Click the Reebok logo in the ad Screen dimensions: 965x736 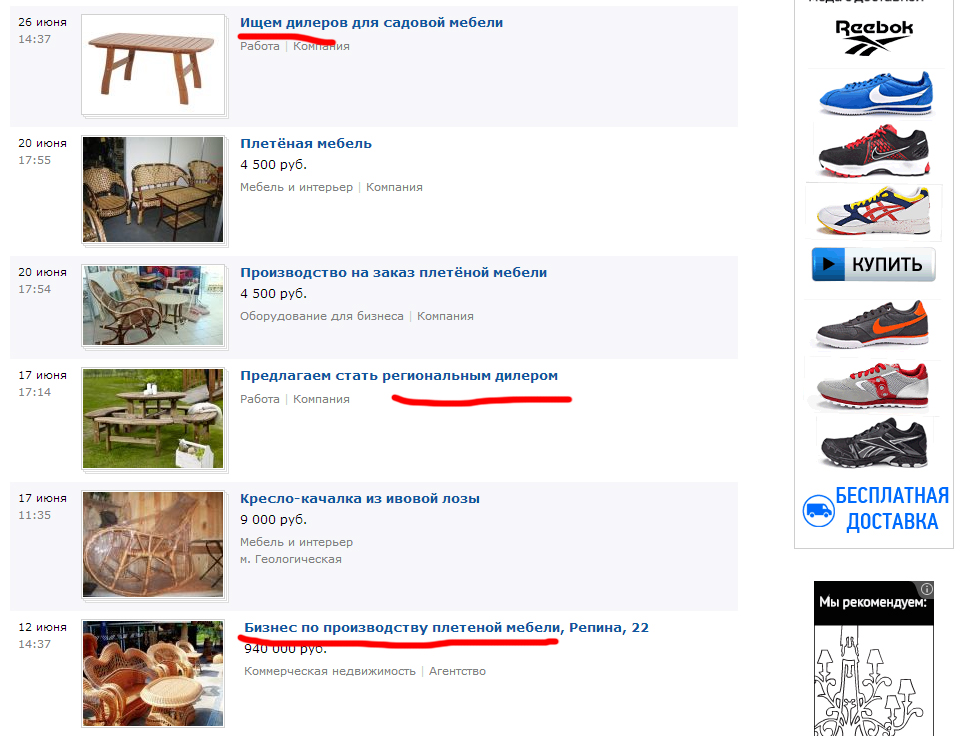tap(873, 38)
